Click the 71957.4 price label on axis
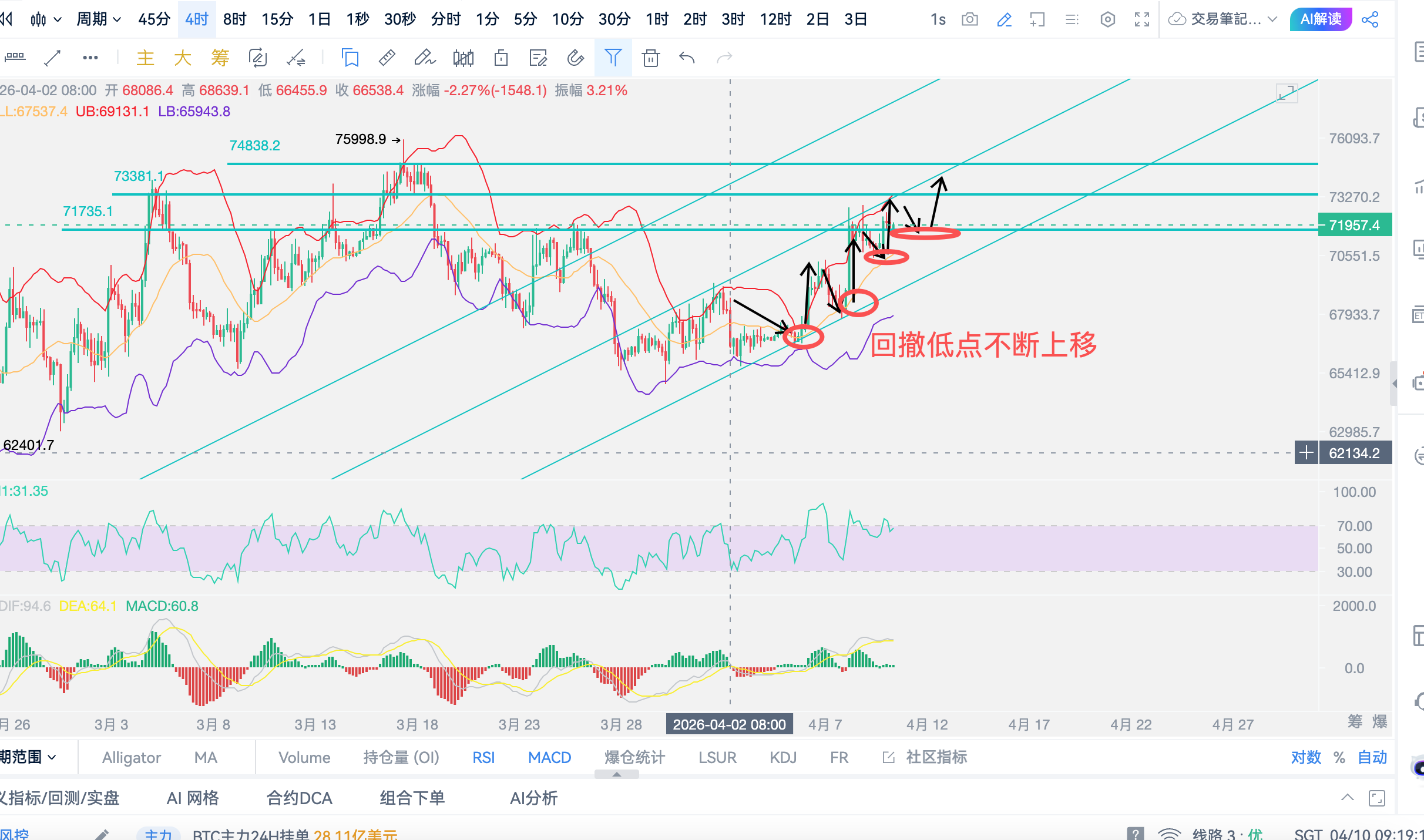This screenshot has width=1424, height=840. [1354, 225]
